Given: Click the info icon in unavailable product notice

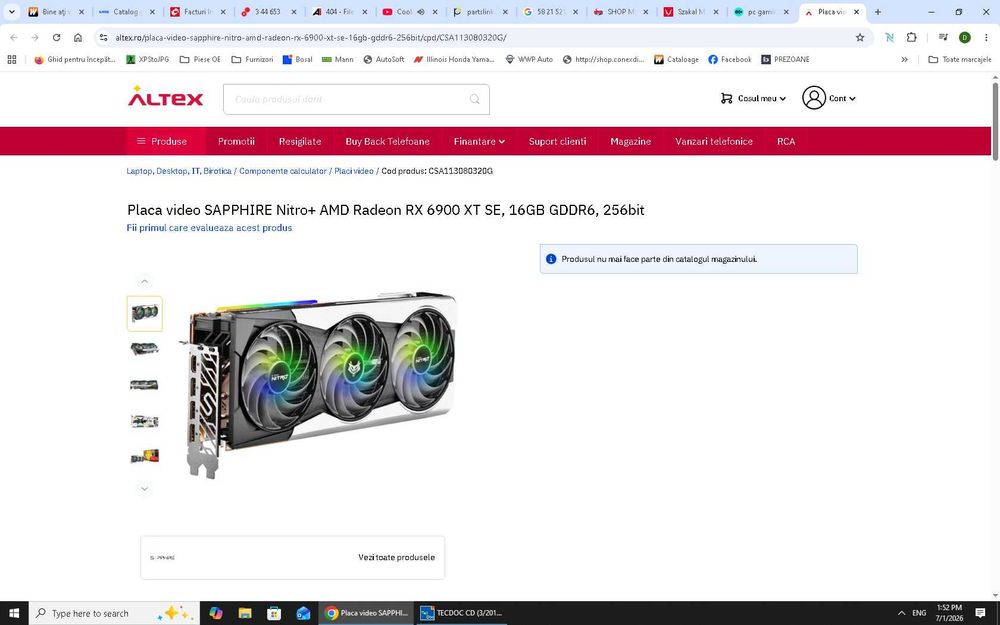Looking at the screenshot, I should coord(551,259).
